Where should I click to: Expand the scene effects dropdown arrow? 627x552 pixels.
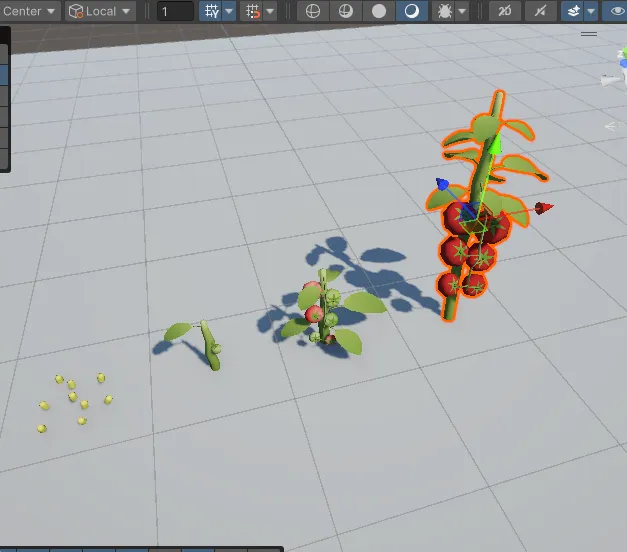tap(591, 11)
